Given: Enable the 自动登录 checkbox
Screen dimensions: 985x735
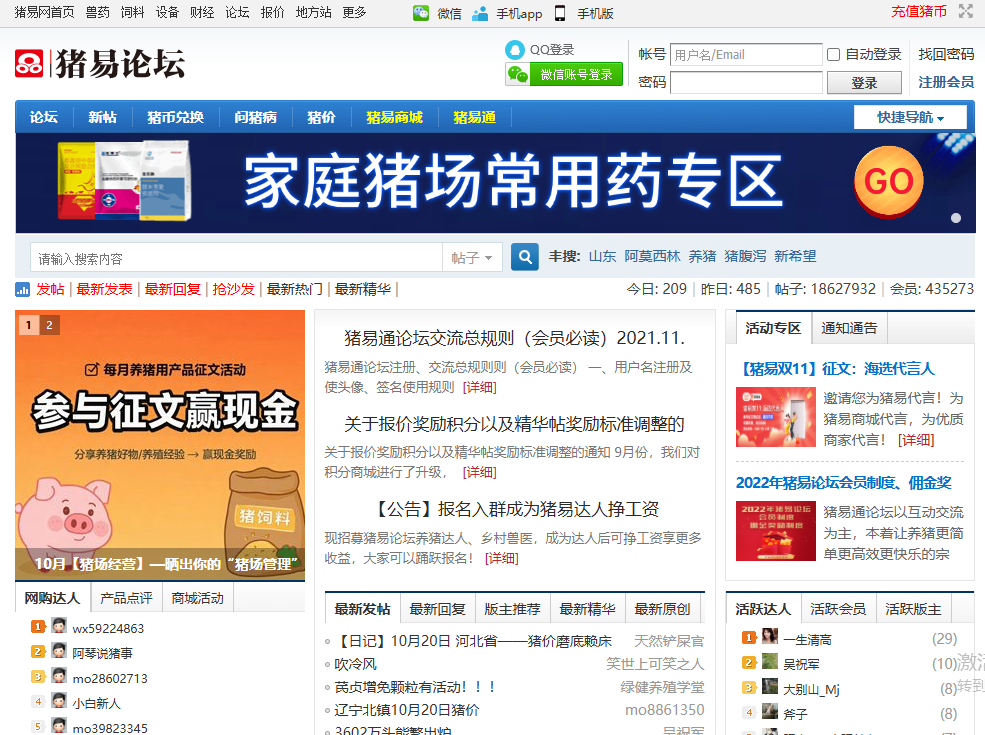Looking at the screenshot, I should (834, 55).
